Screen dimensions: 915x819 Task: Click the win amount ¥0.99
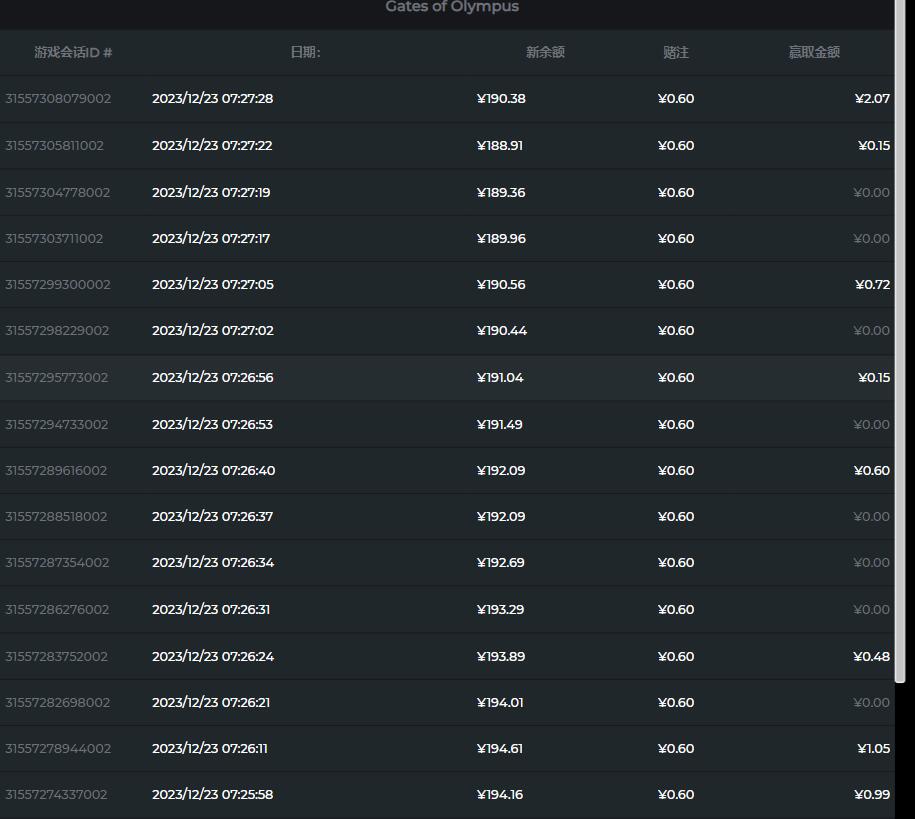point(872,794)
